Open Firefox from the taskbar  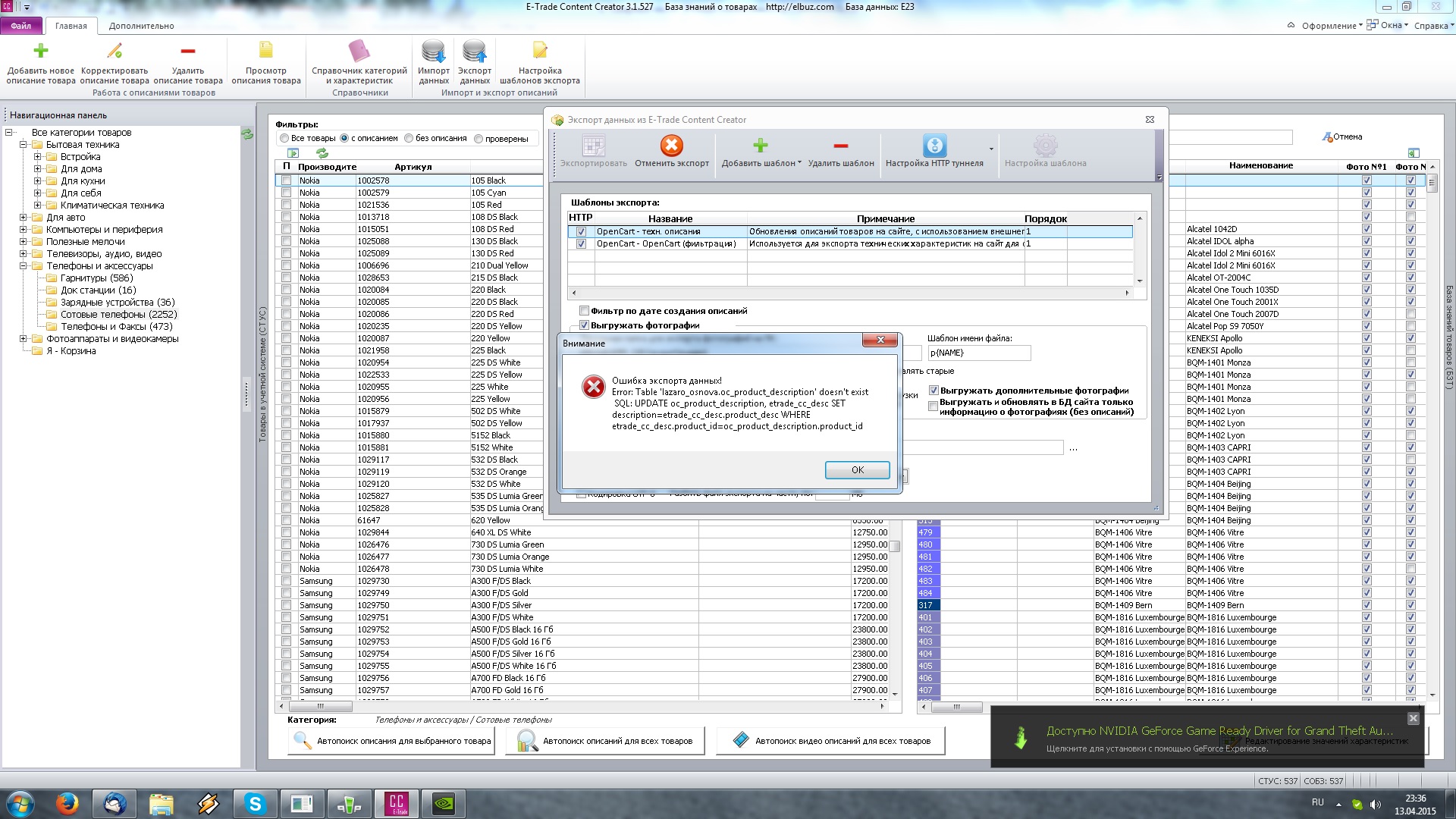(67, 803)
